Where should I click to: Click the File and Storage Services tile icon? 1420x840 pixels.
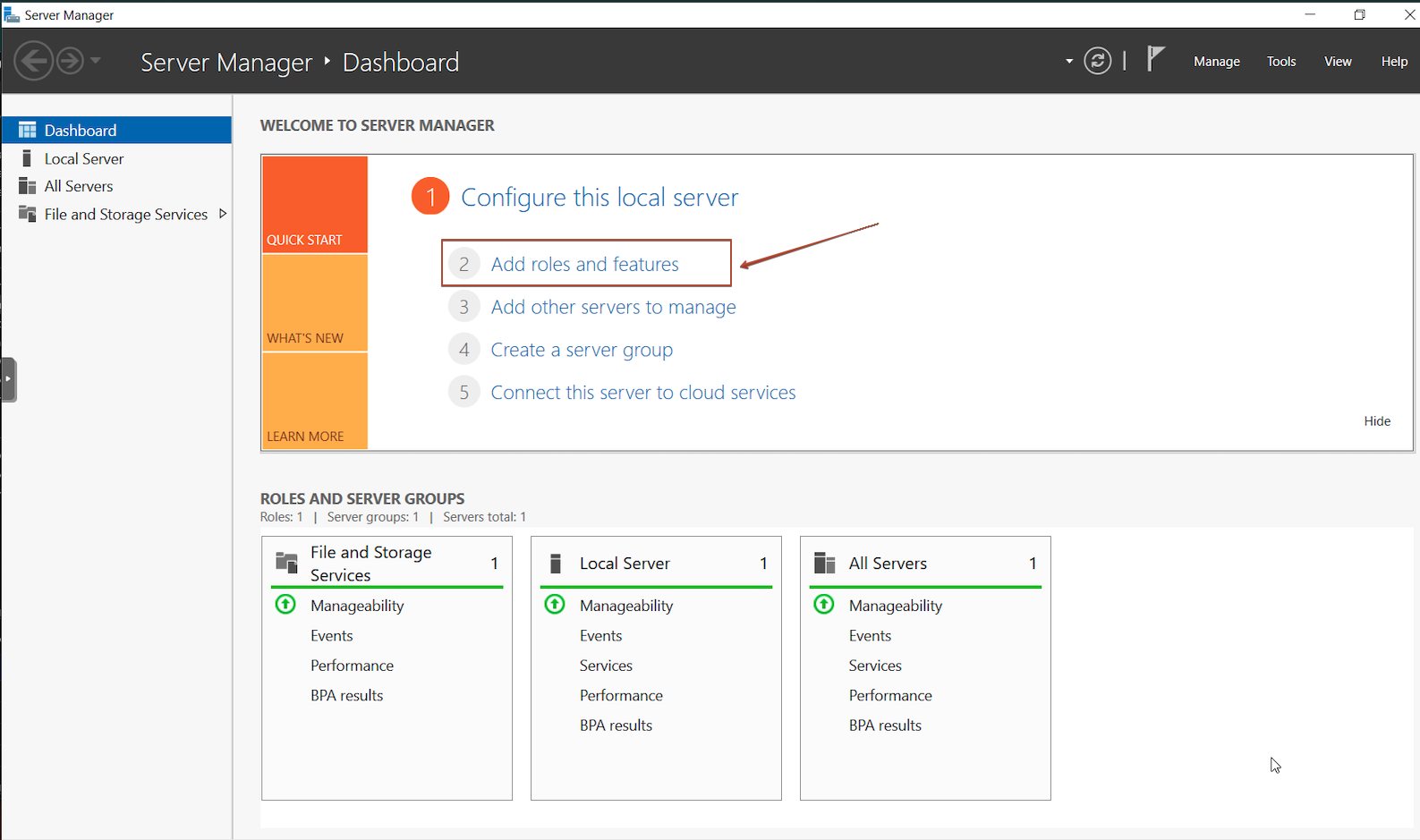(286, 563)
